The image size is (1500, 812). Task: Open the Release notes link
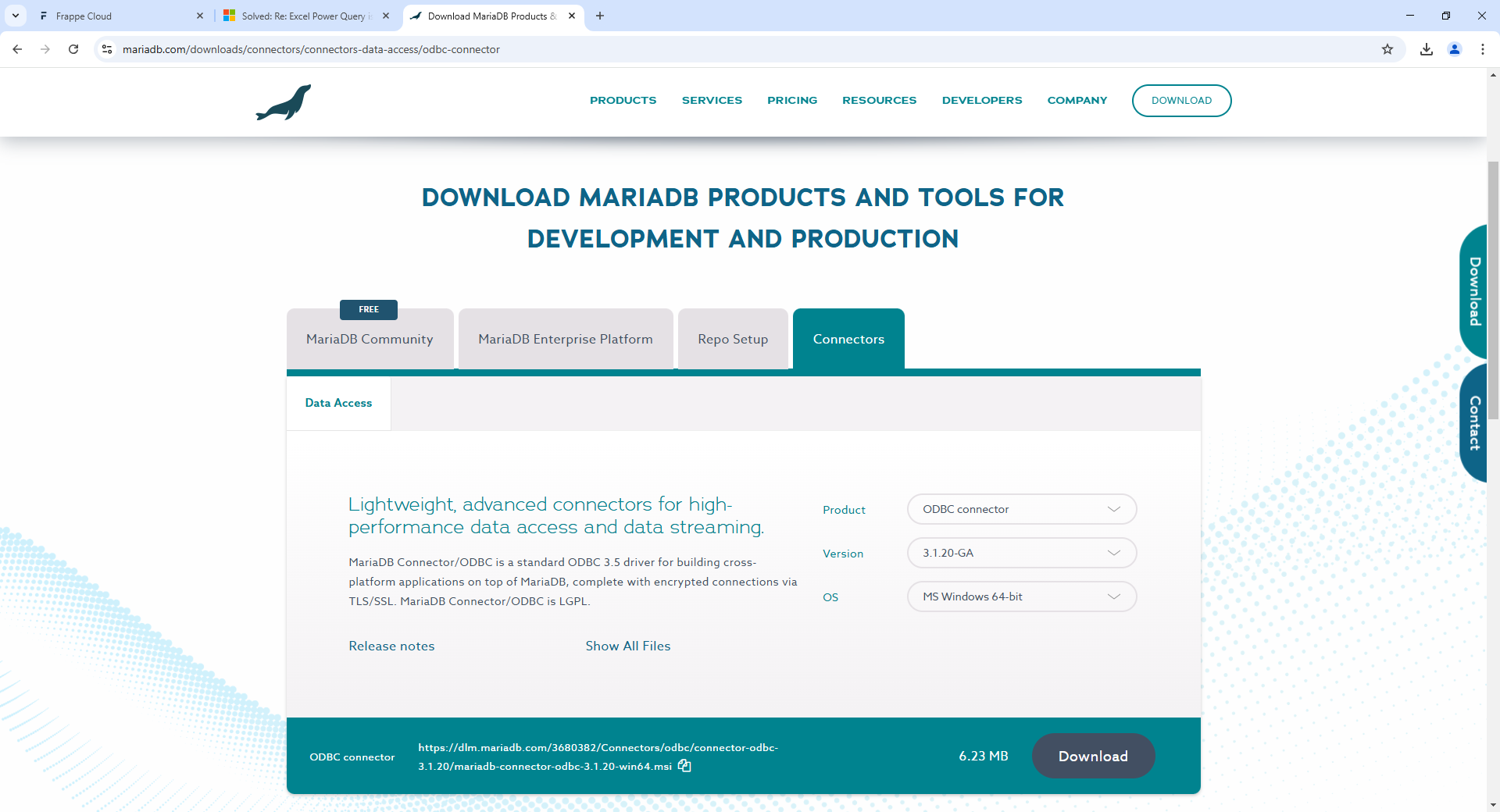(x=391, y=646)
